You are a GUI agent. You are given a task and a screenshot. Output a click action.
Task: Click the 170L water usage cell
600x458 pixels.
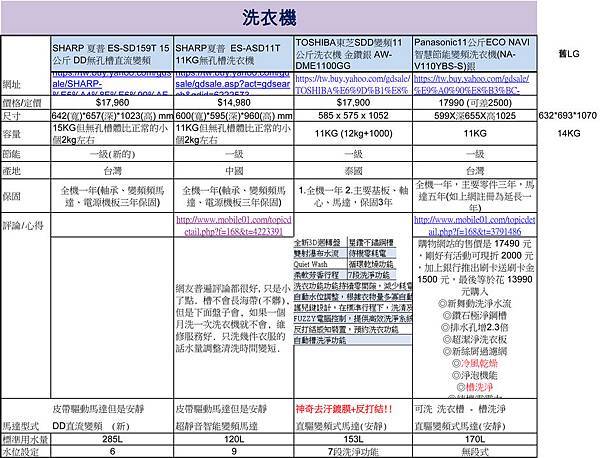(x=475, y=439)
